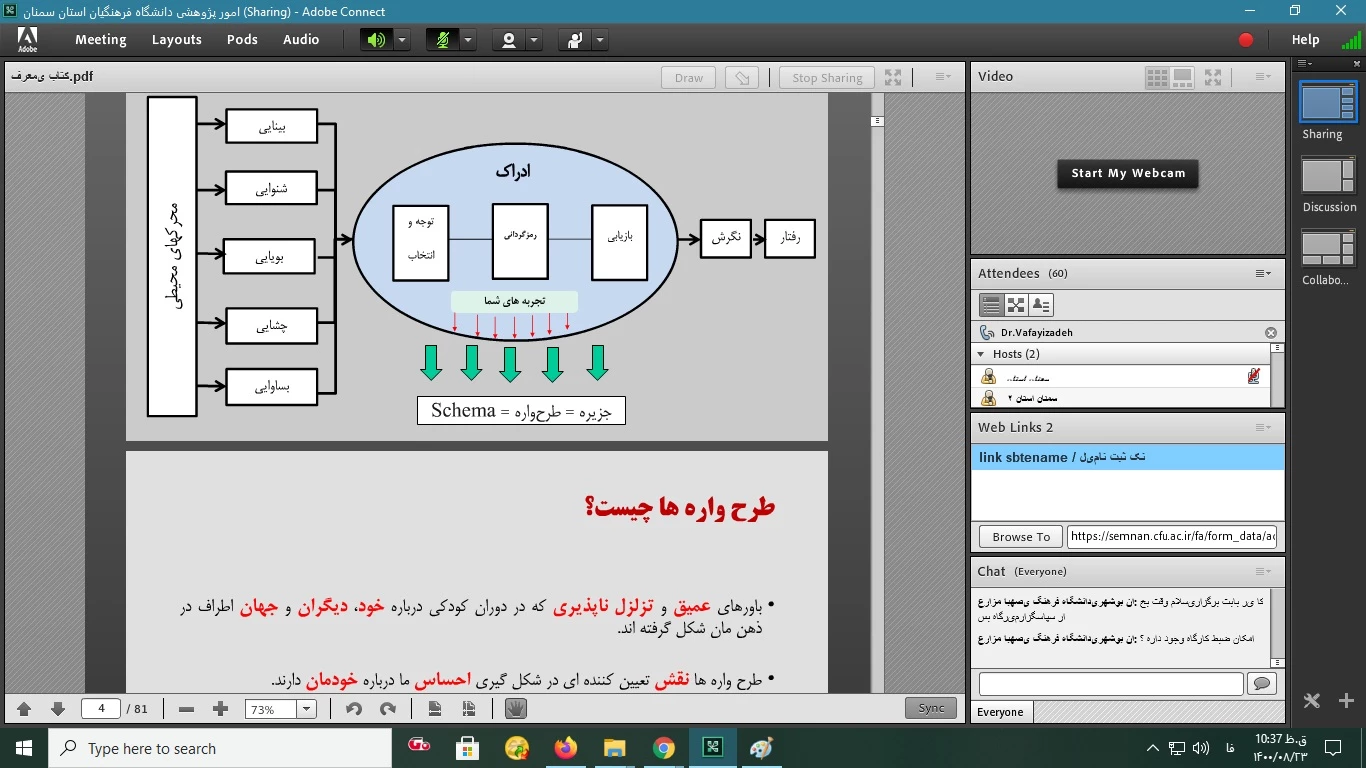Open the dropdown arrow beside raise hand
Screen dimensions: 1366x768
pos(600,40)
